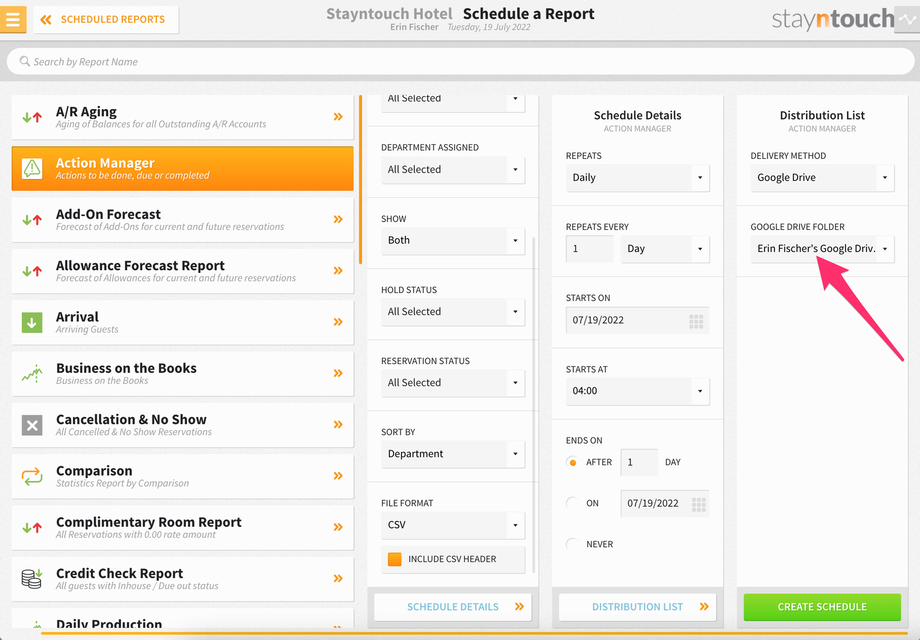
Task: Open the Show dropdown set to Both
Action: (x=453, y=241)
